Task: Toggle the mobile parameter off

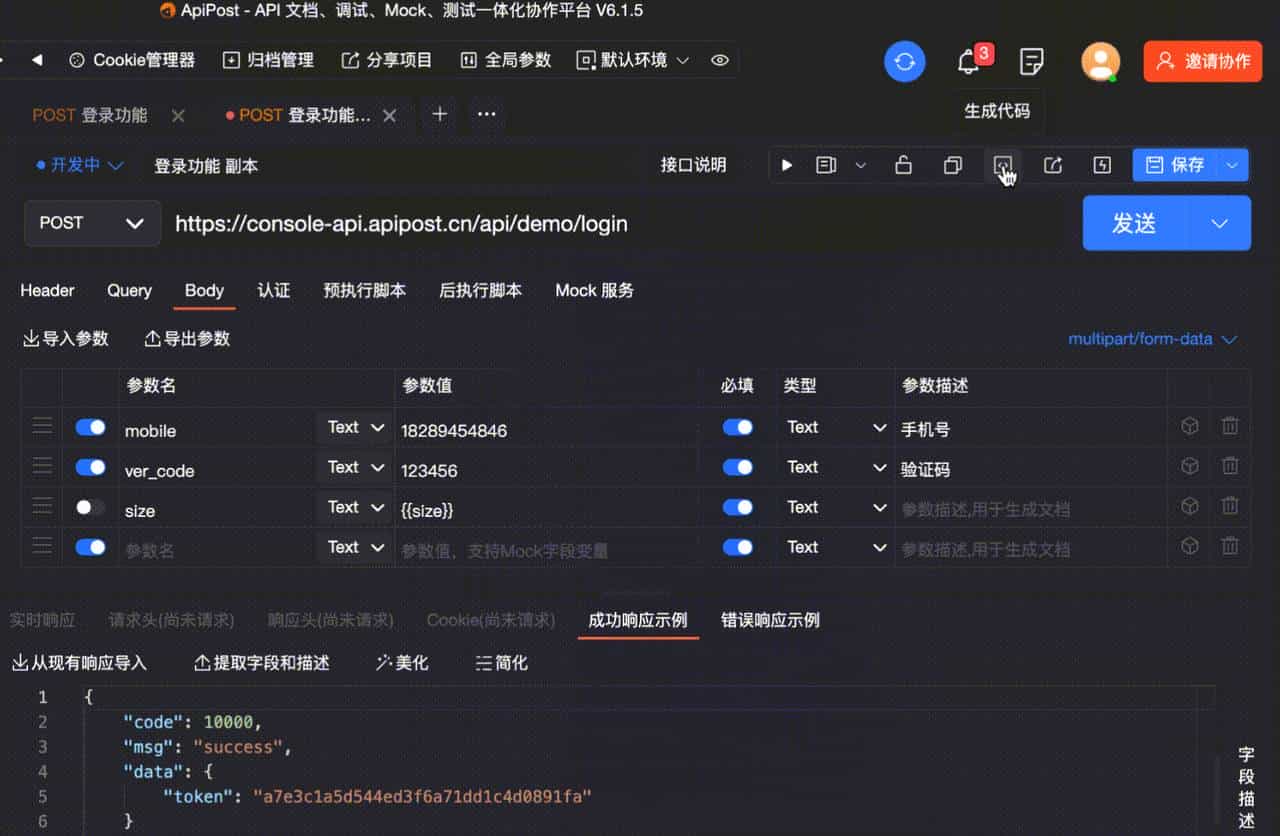Action: (x=89, y=427)
